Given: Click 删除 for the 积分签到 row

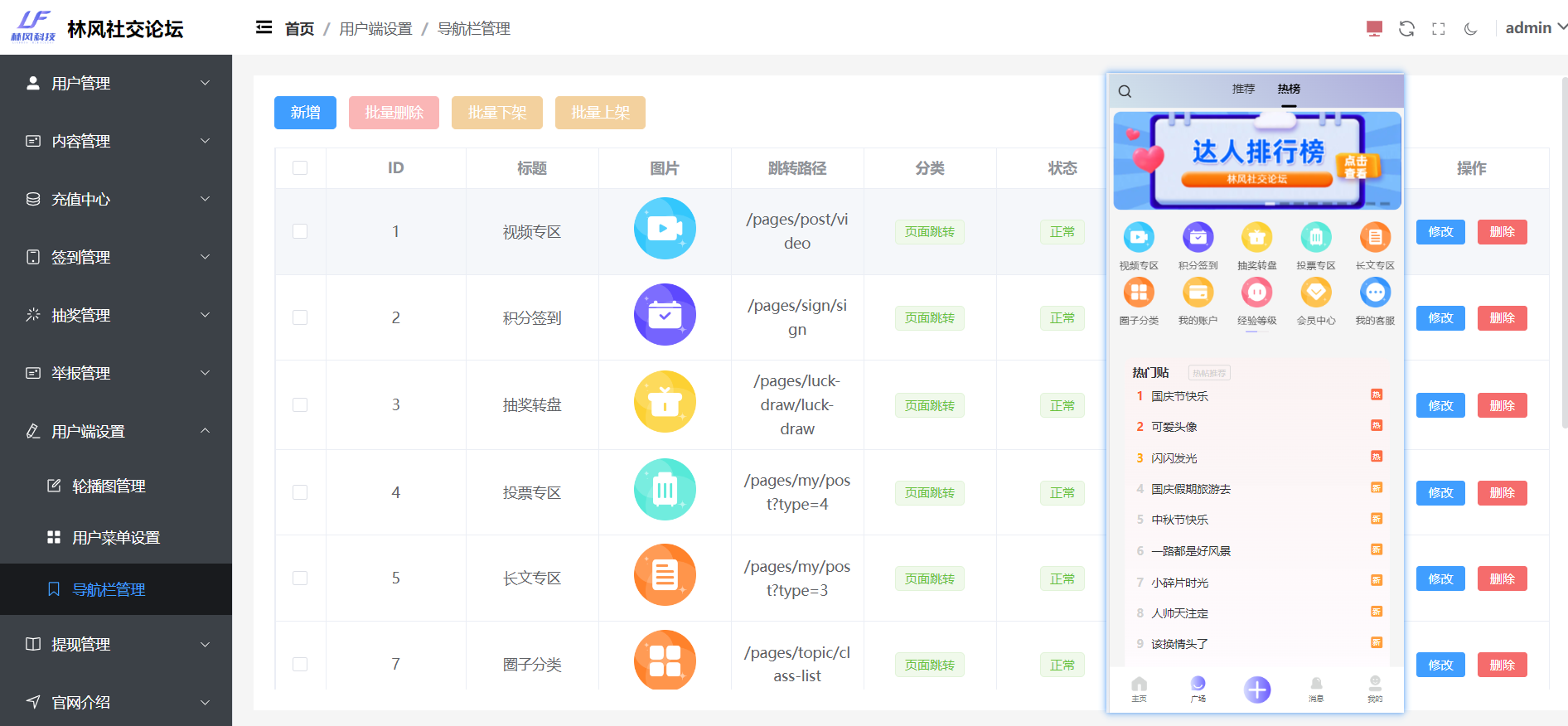Looking at the screenshot, I should pyautogui.click(x=1502, y=318).
